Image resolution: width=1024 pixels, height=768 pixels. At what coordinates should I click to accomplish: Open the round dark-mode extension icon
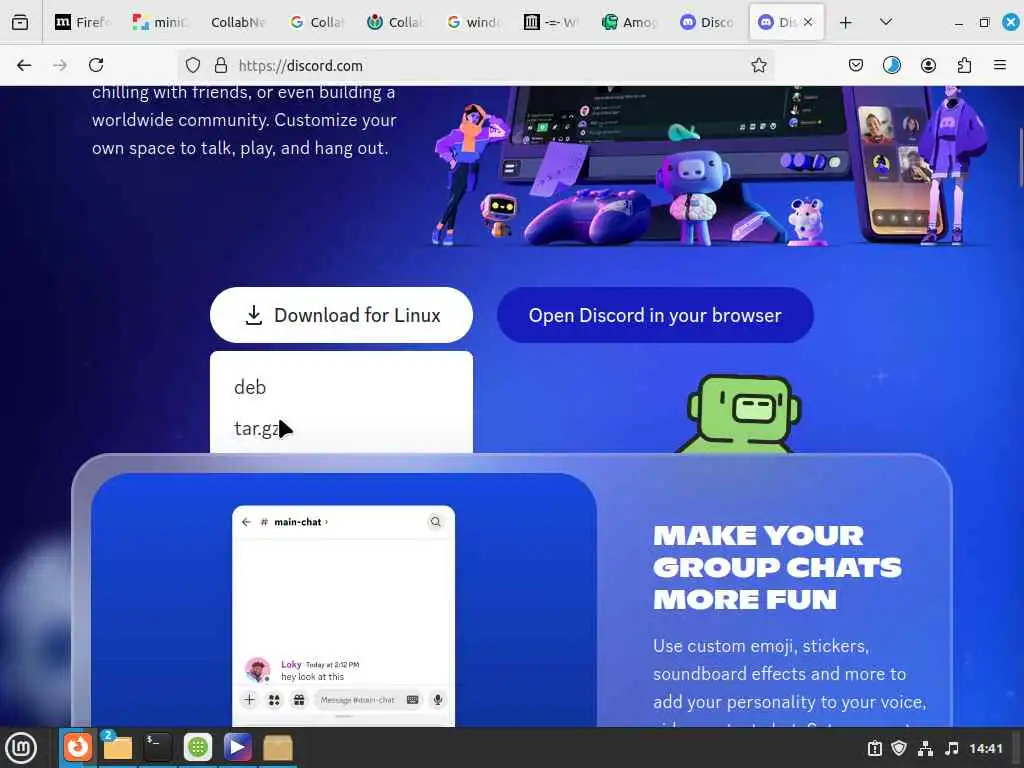tap(891, 65)
